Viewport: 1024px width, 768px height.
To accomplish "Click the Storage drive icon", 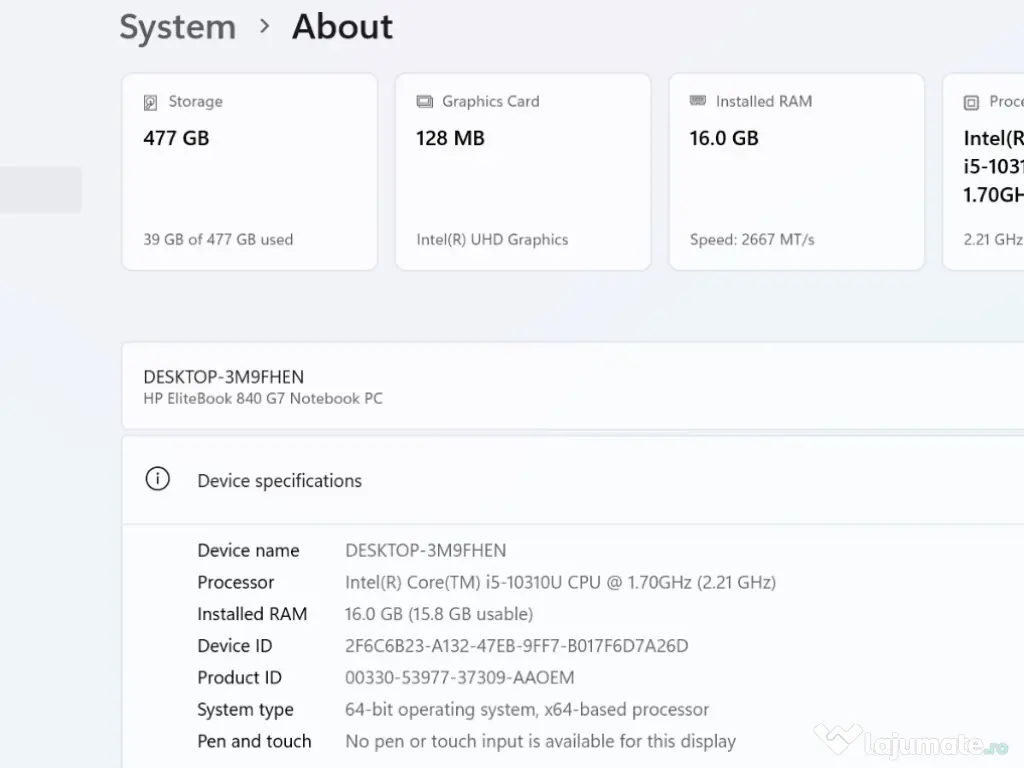I will [x=151, y=102].
